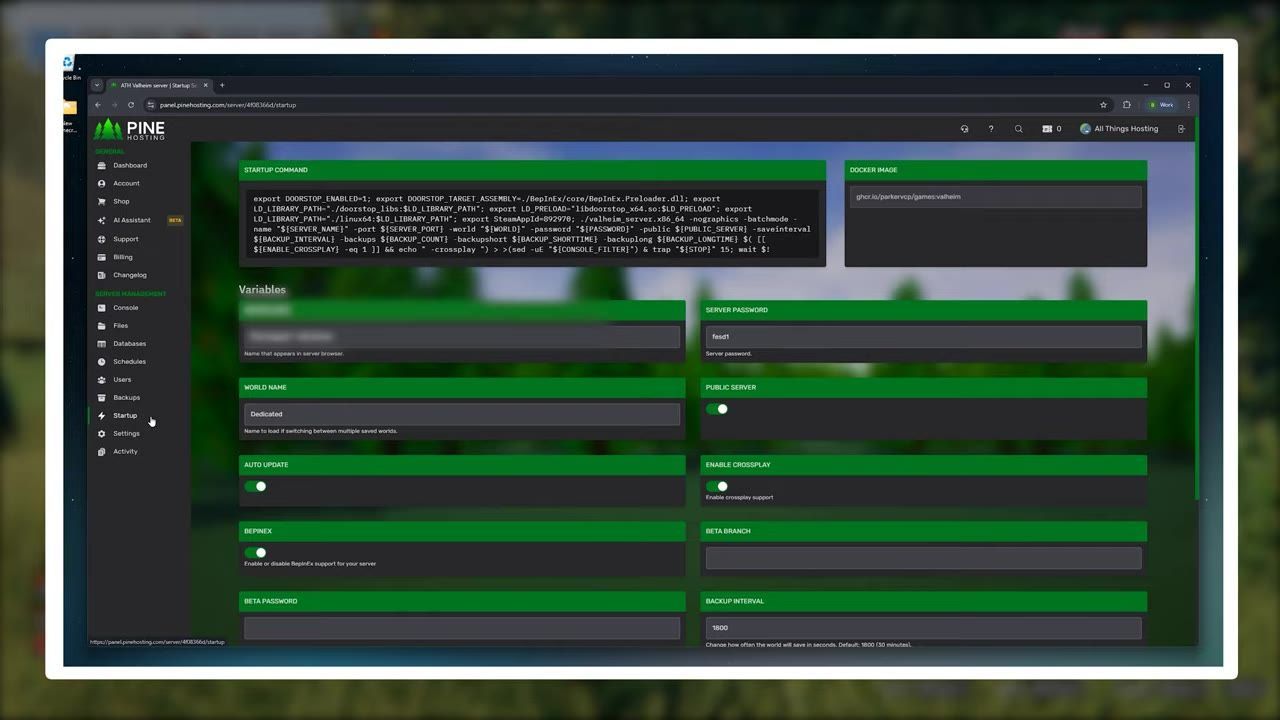Click the Backup Interval field

[923, 627]
